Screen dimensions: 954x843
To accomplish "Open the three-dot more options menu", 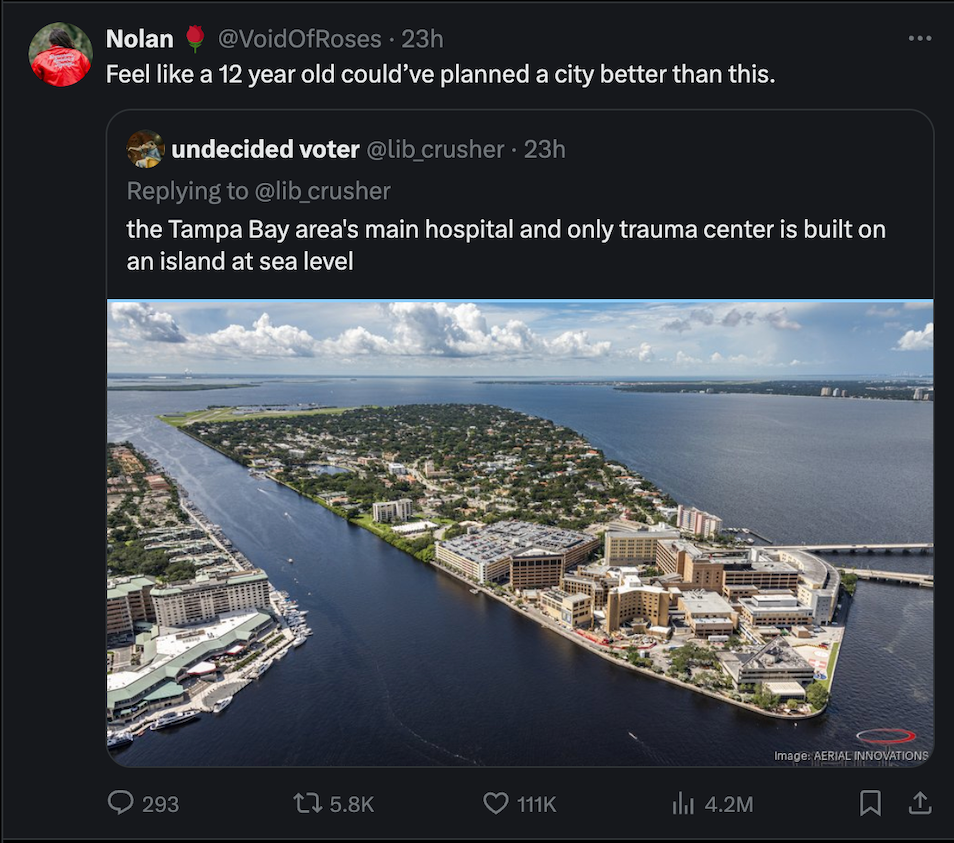I will click(x=919, y=39).
